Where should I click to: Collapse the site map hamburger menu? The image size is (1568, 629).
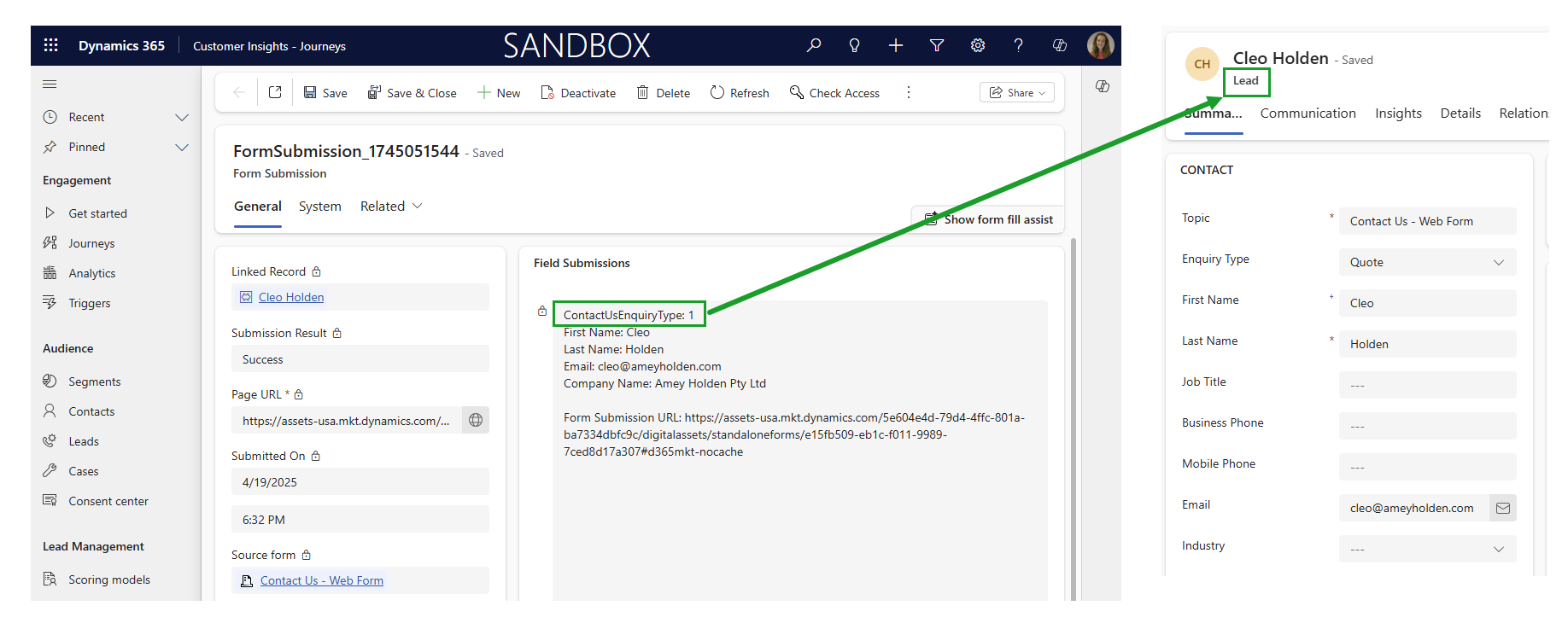(50, 84)
